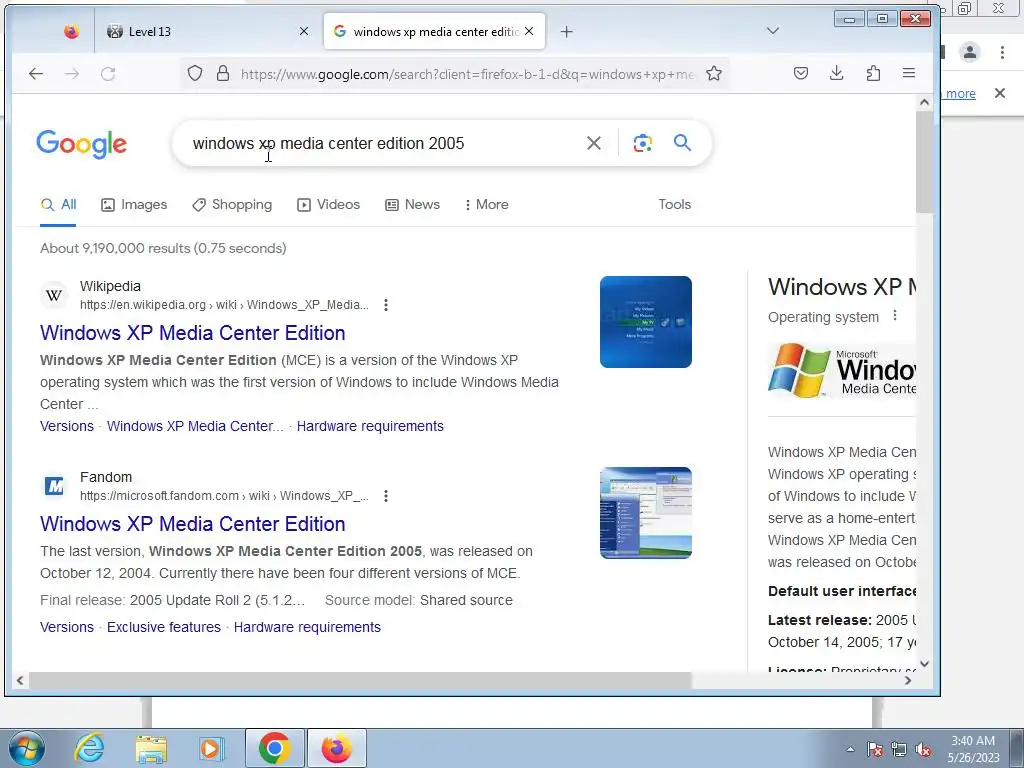Switch to the Shopping results tab

(x=232, y=204)
